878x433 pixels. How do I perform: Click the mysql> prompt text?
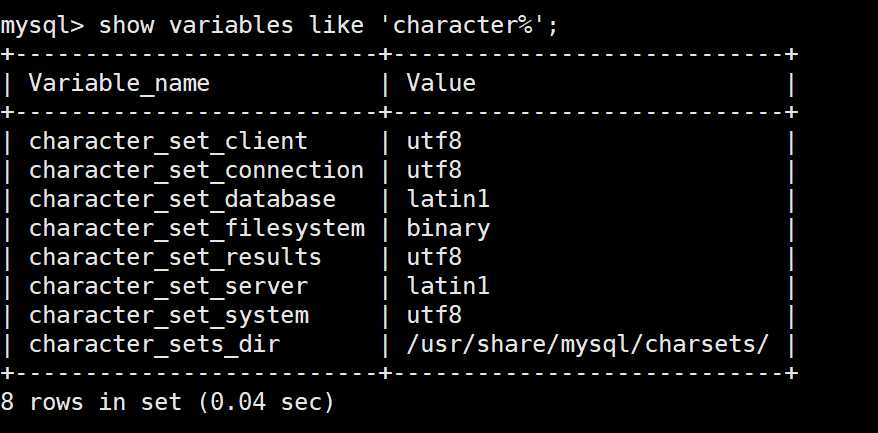pyautogui.click(x=42, y=26)
